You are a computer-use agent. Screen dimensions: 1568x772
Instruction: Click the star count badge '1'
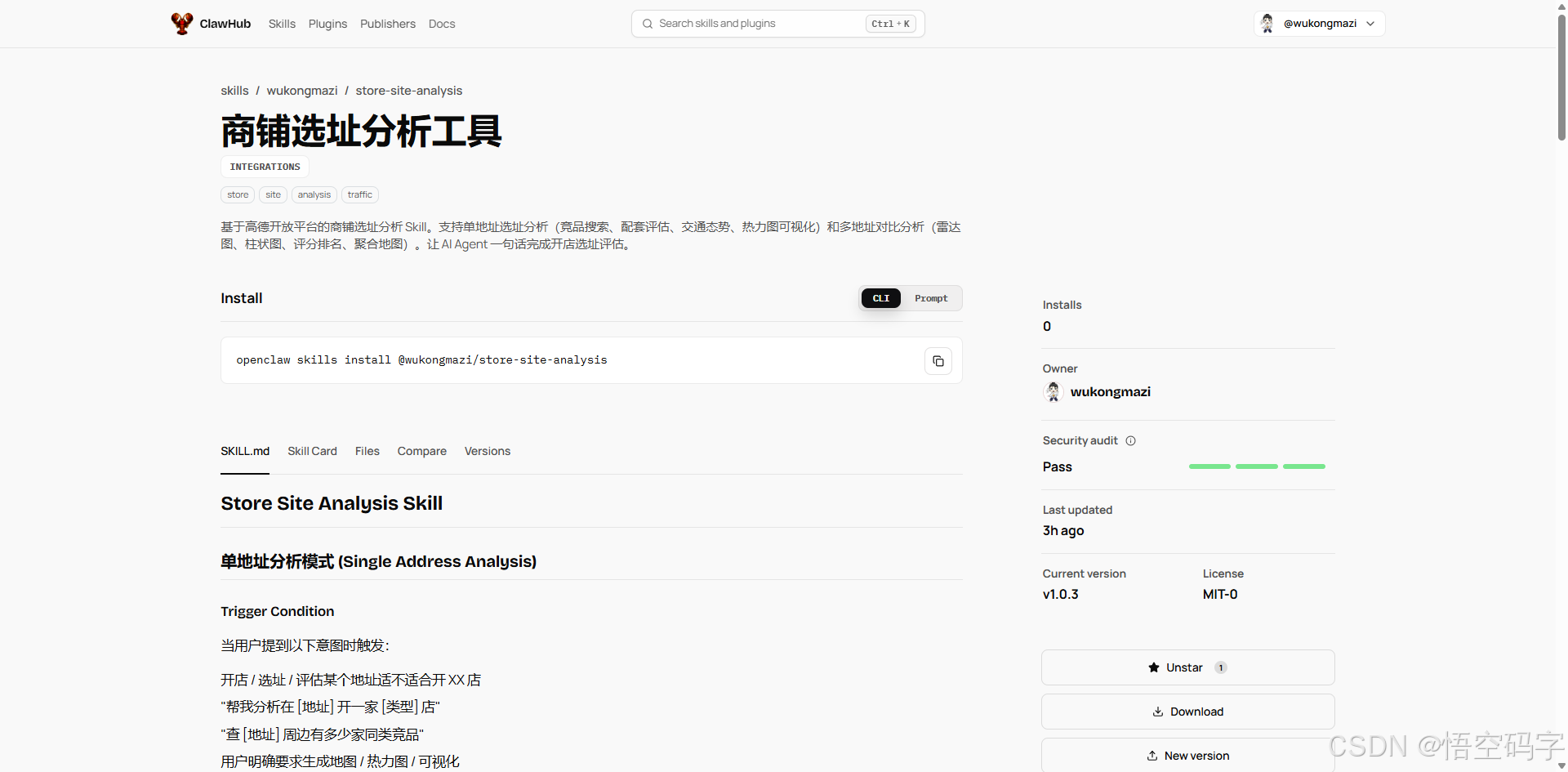pyautogui.click(x=1221, y=667)
